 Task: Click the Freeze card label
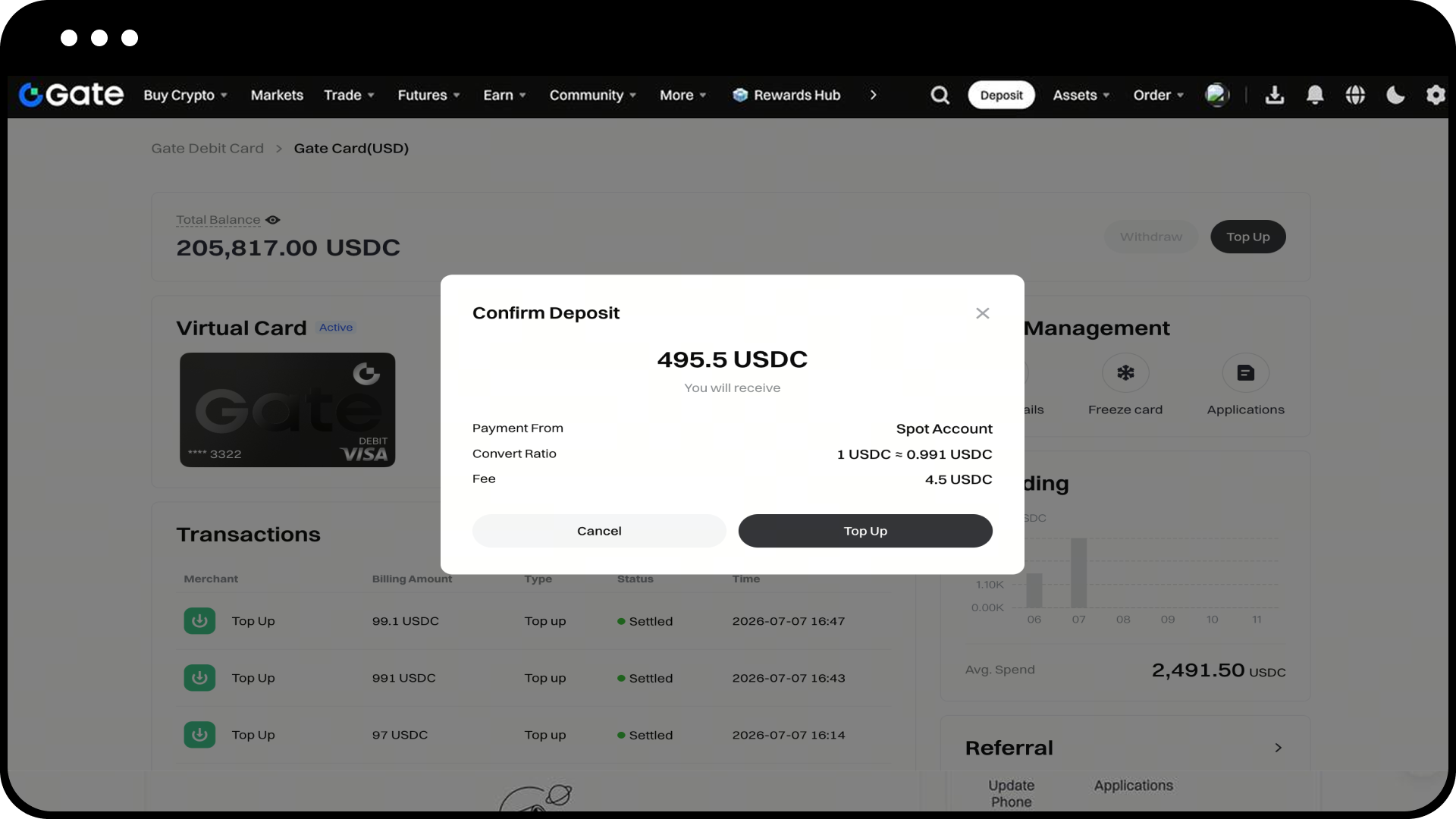(1125, 409)
